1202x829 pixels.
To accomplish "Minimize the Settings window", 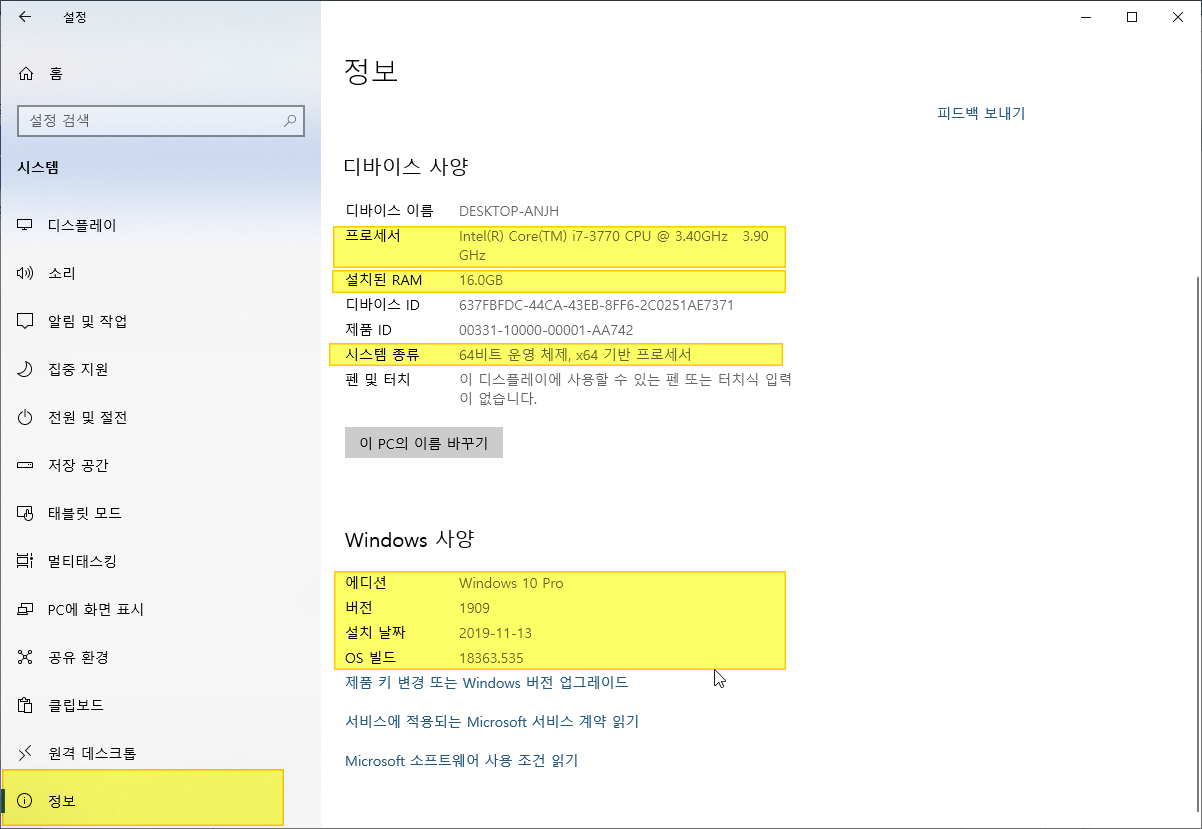I will (x=1086, y=16).
